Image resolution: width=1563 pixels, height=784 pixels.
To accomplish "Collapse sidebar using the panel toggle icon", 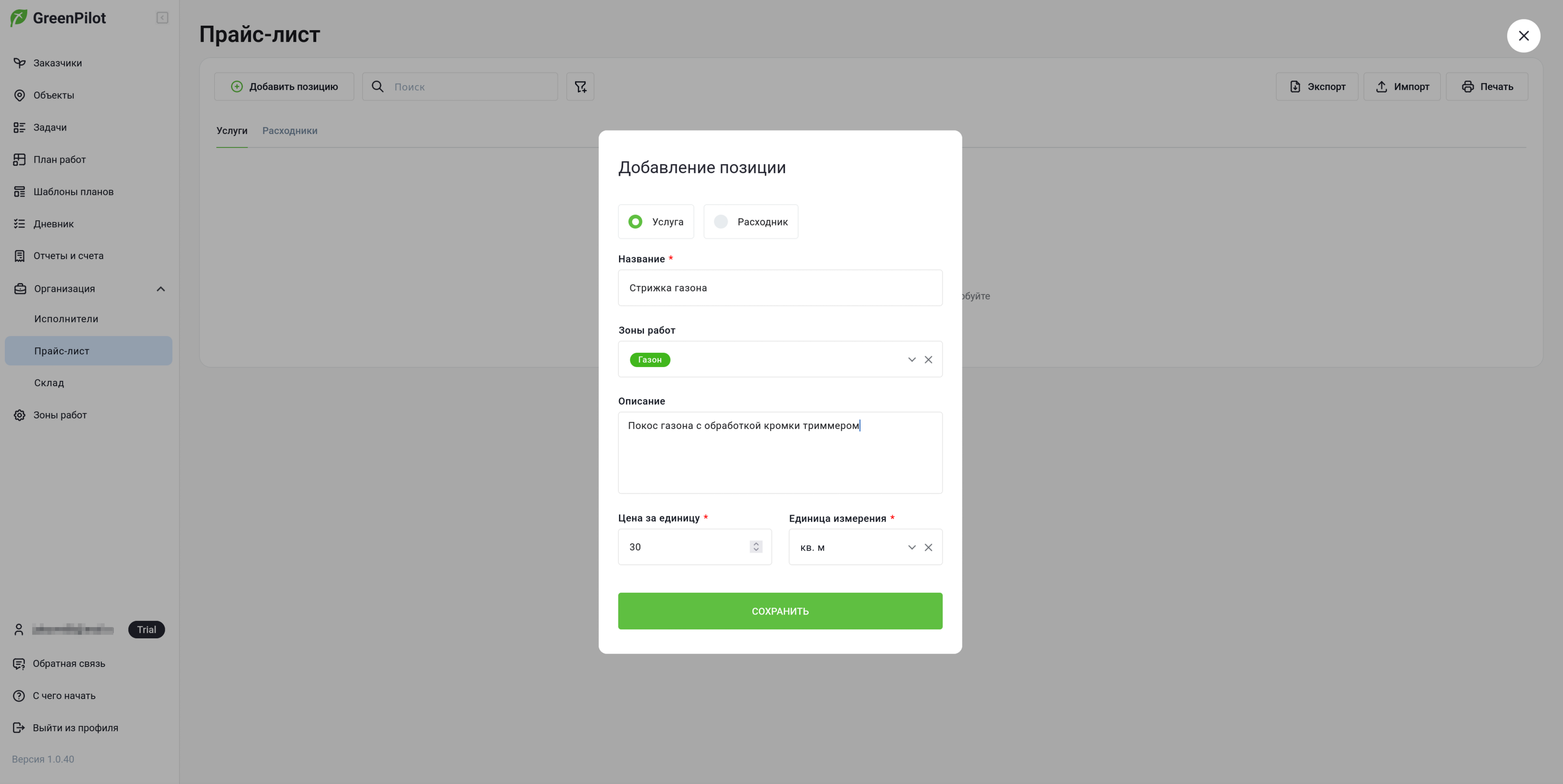I will [162, 18].
